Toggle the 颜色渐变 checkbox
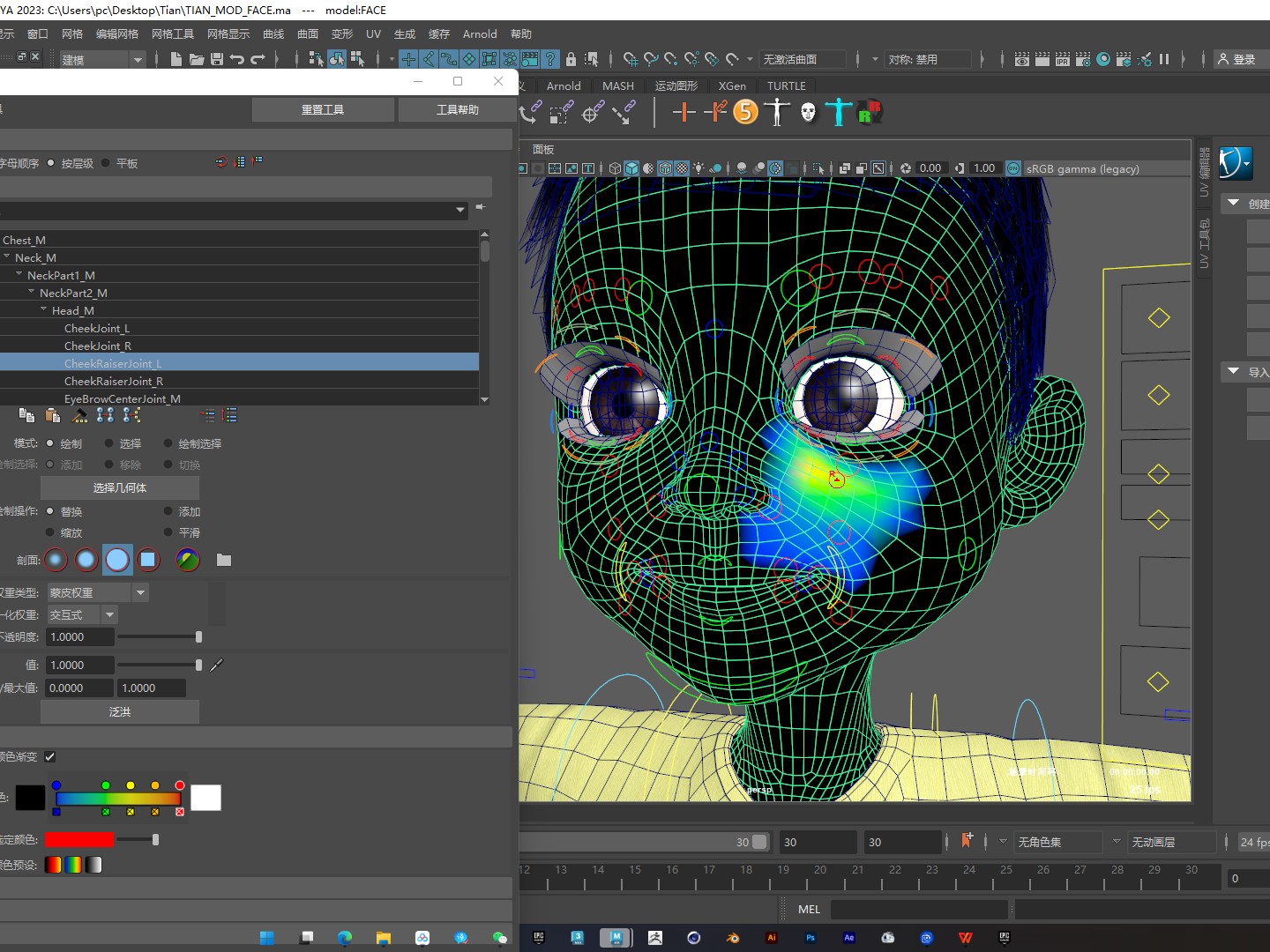 50,756
